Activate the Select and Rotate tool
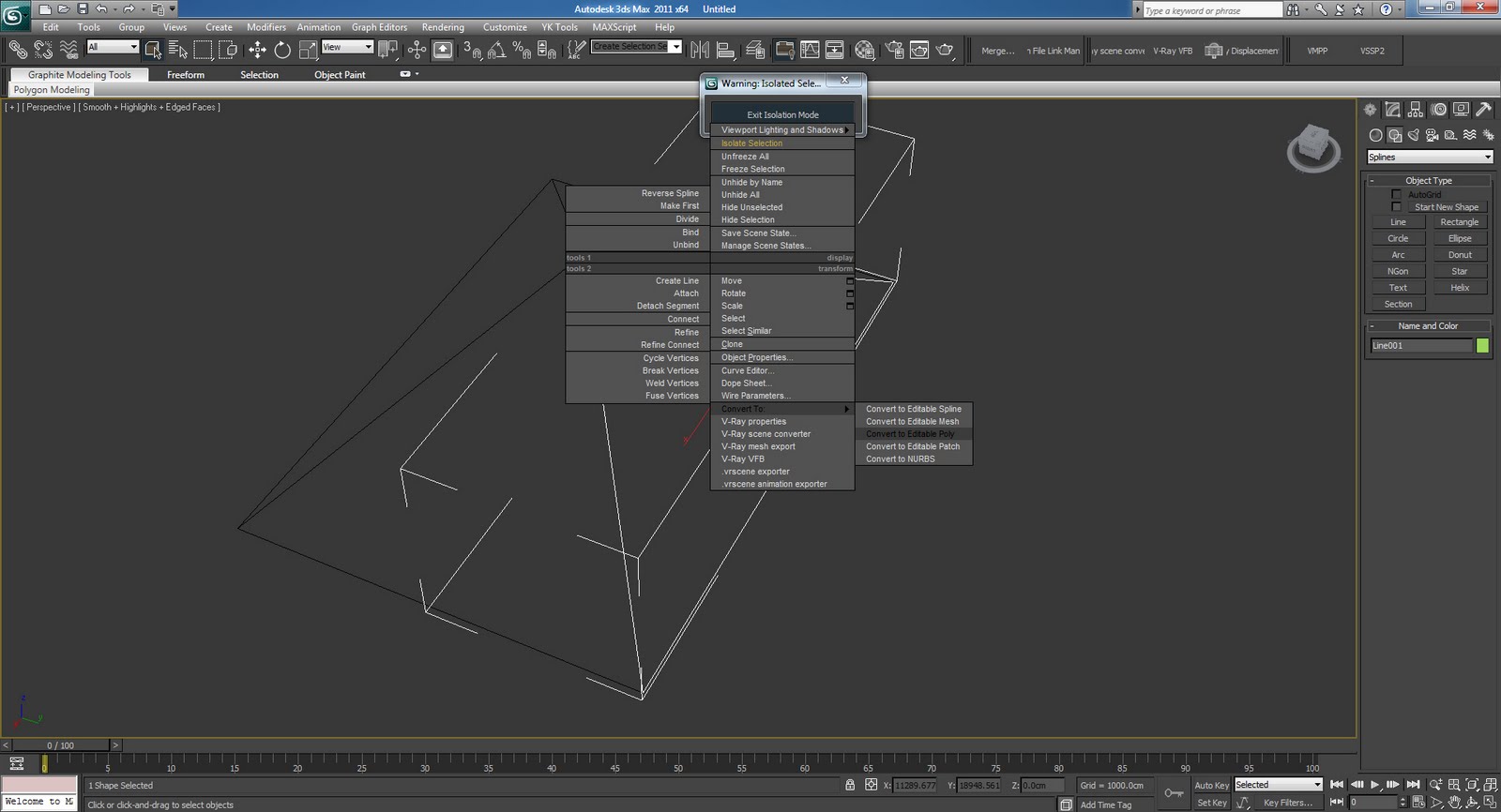This screenshot has width=1501, height=812. pyautogui.click(x=282, y=50)
